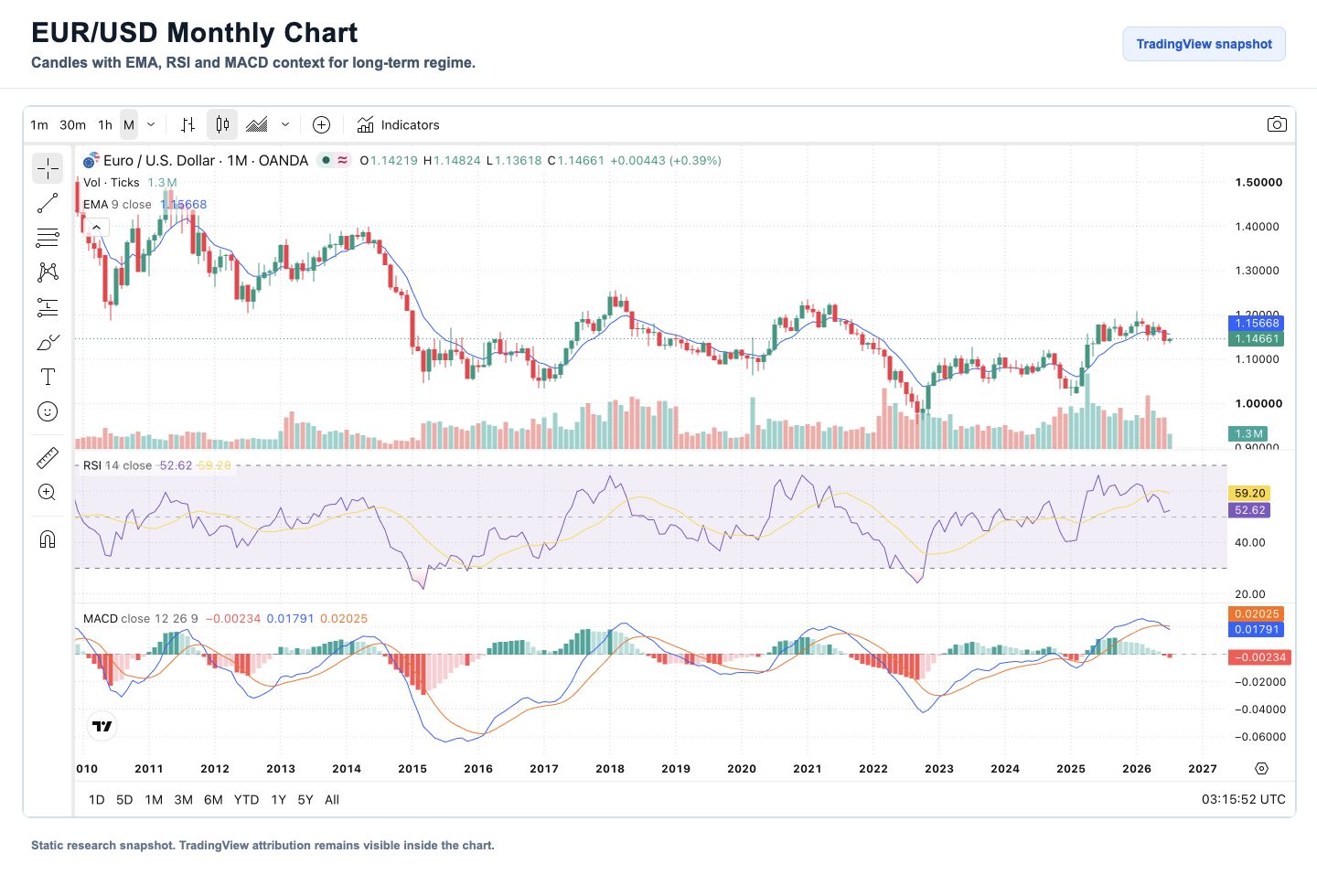
Task: Open the Fibonacci retracement tool
Action: tap(48, 238)
